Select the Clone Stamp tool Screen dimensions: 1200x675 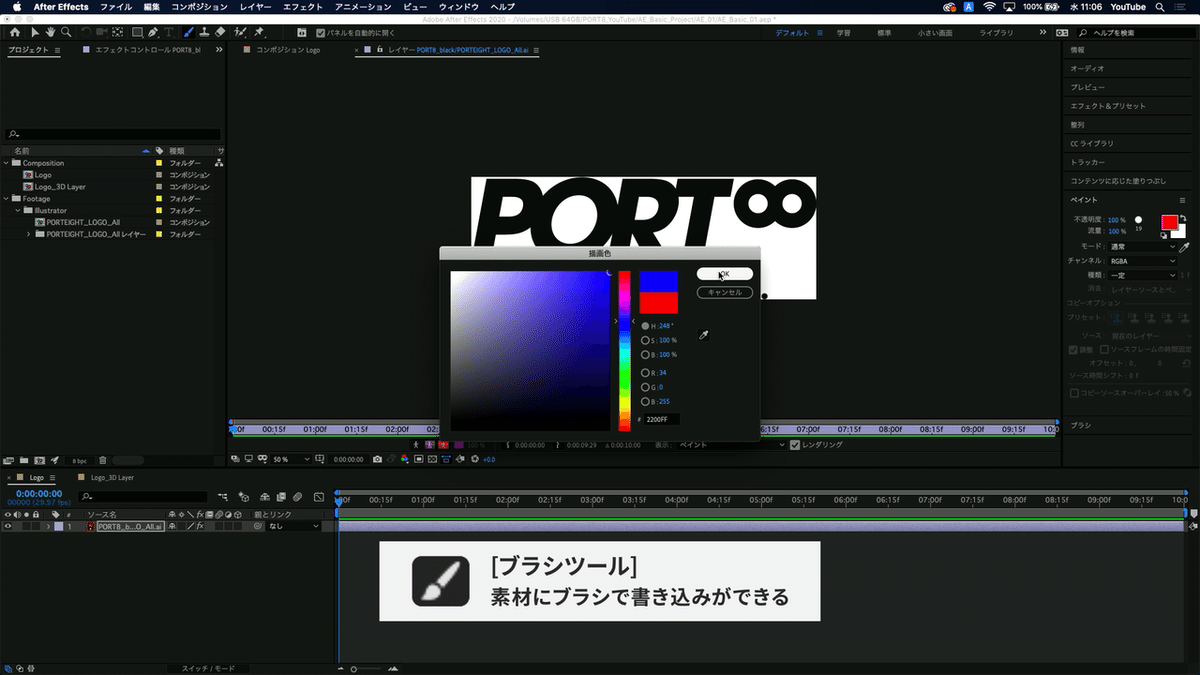[x=204, y=32]
